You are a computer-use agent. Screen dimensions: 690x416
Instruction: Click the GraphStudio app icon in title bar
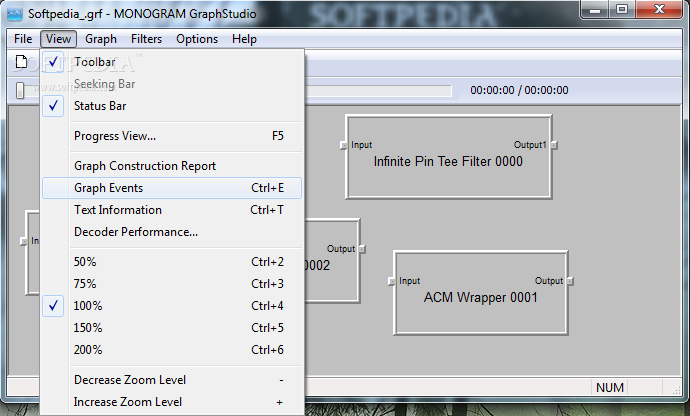[15, 14]
